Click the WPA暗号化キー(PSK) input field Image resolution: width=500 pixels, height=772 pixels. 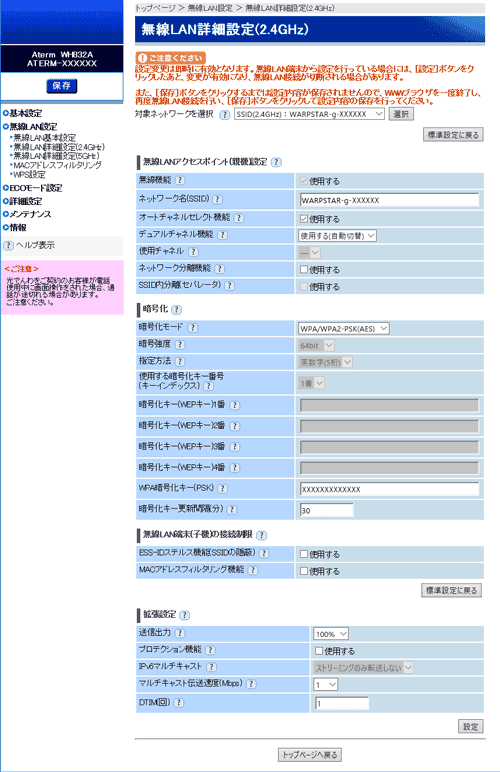(389, 489)
